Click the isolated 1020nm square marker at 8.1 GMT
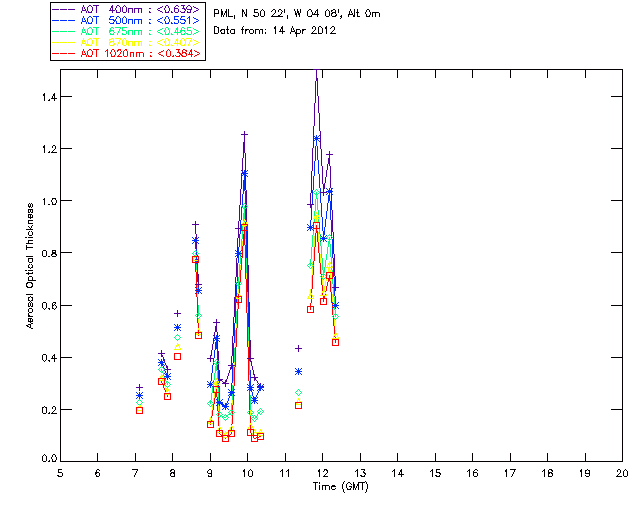 [178, 356]
